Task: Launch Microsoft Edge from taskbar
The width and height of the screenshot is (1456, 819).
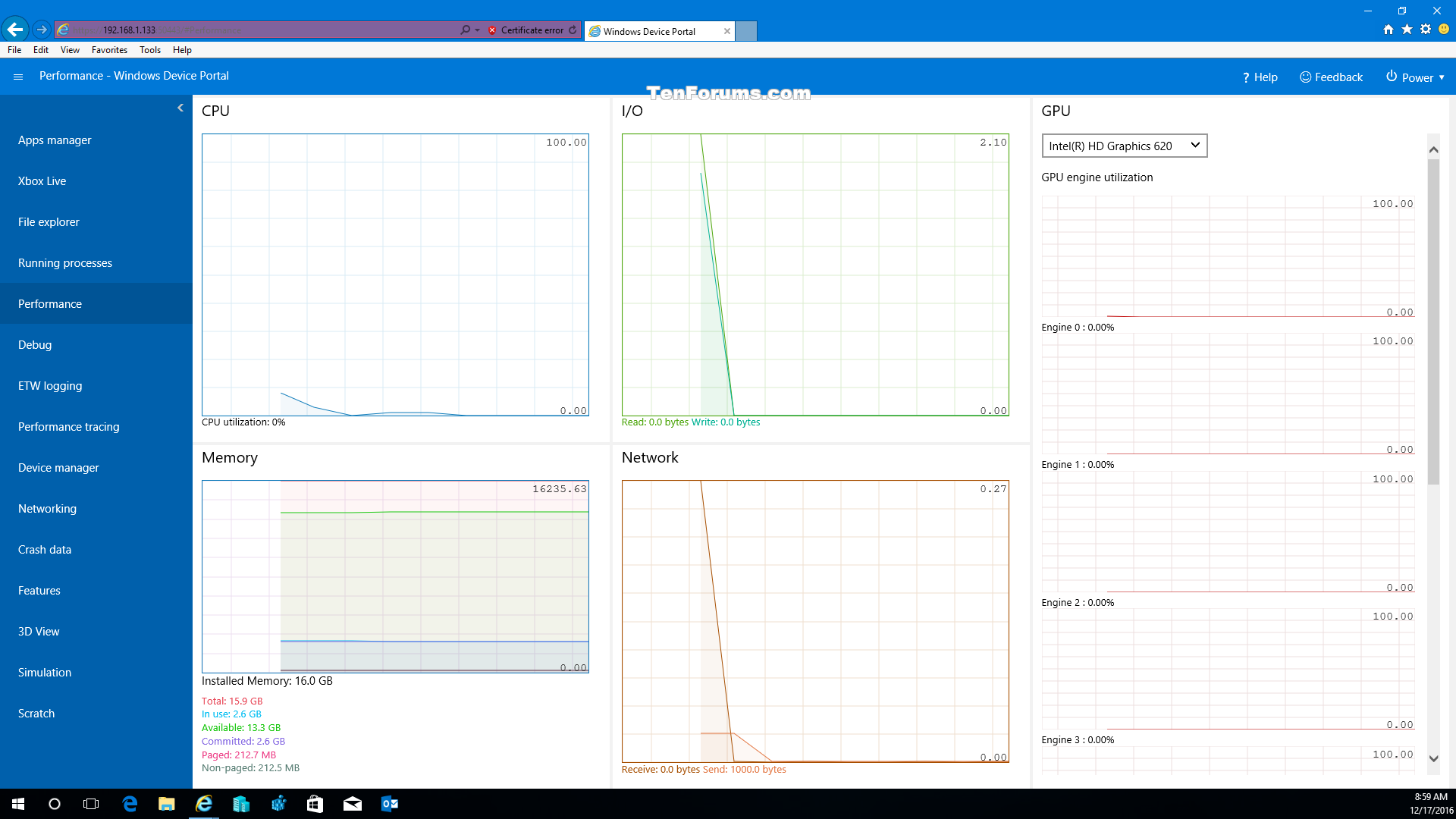Action: click(130, 804)
